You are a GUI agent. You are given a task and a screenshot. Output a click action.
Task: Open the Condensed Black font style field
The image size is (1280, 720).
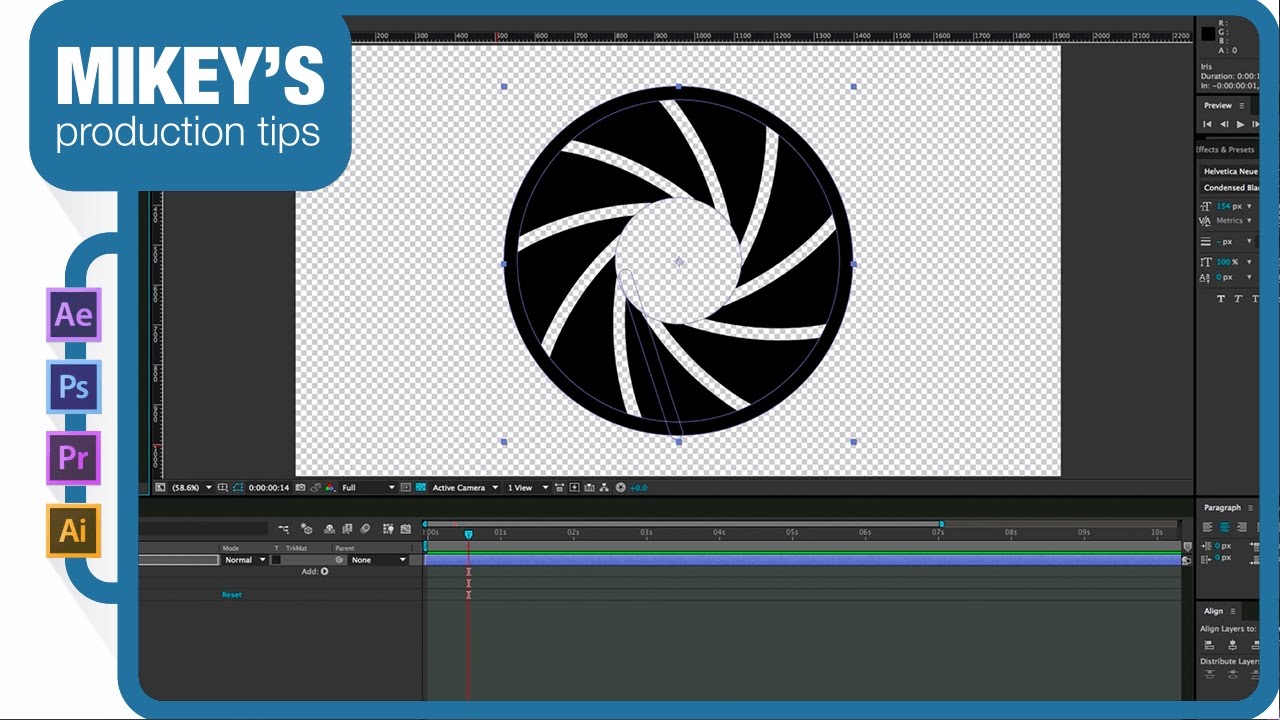[x=1229, y=188]
